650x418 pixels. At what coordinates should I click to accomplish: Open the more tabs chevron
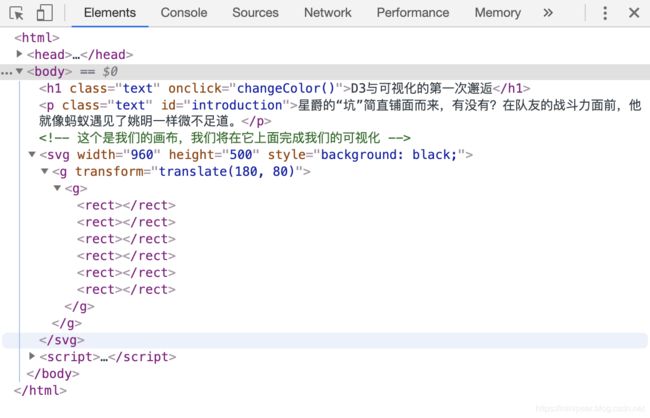pyautogui.click(x=548, y=13)
